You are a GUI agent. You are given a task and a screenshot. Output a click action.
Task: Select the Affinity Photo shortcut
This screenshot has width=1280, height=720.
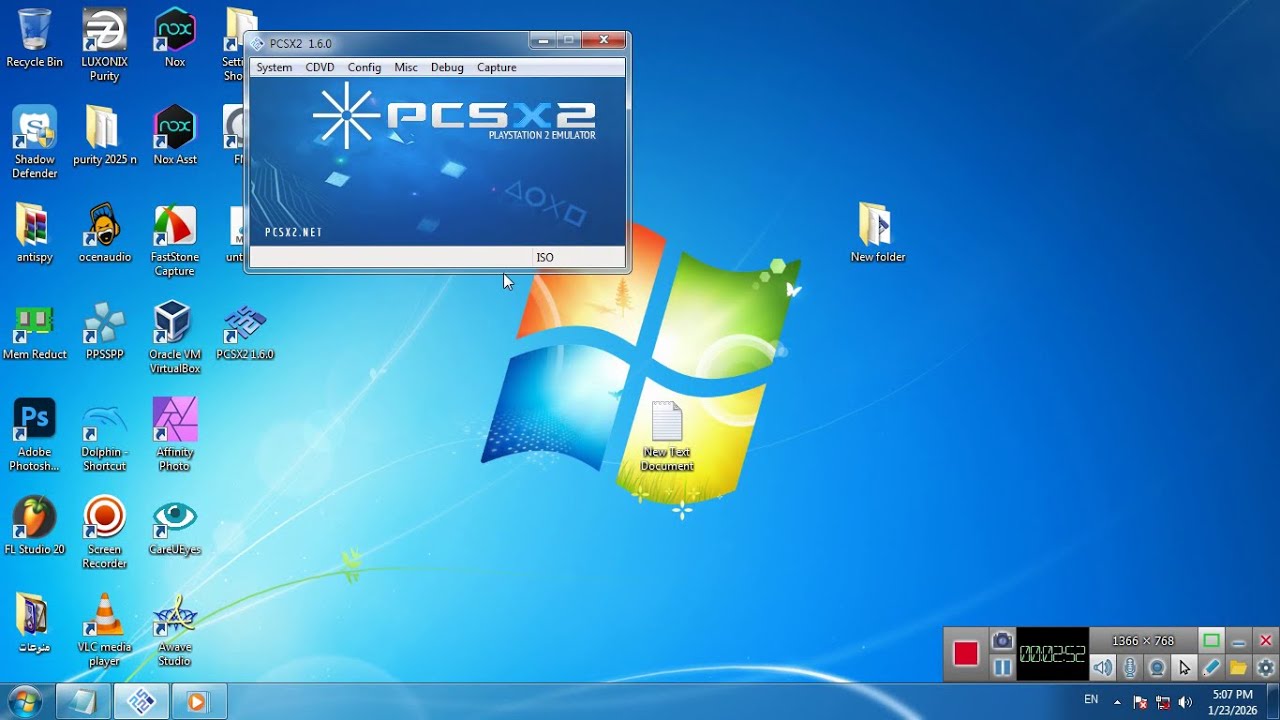click(175, 435)
